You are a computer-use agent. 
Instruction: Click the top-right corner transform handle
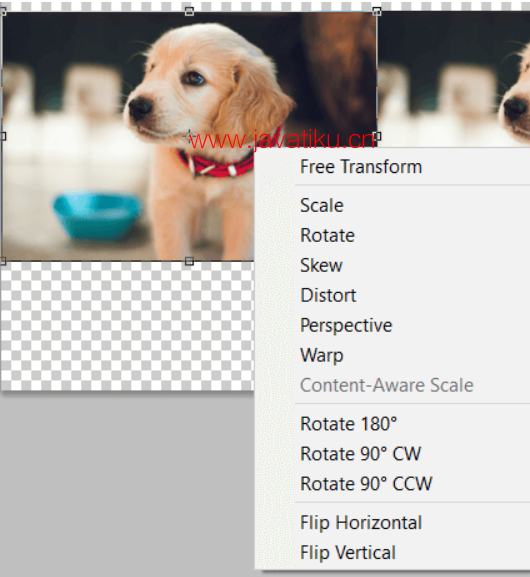(377, 11)
